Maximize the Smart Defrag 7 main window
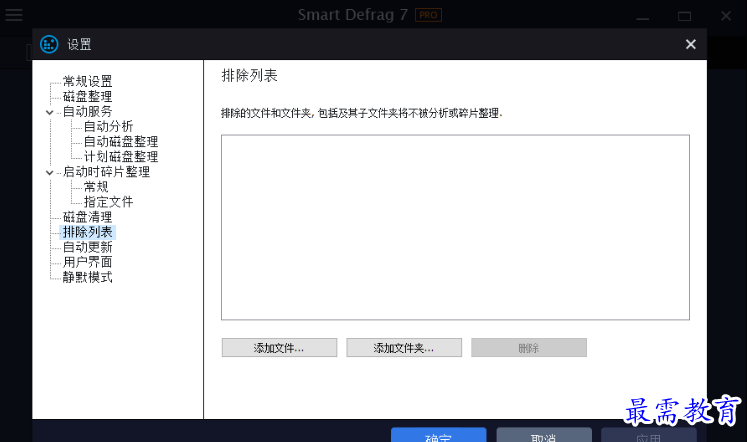Screen dimensions: 747x442 pos(685,16)
